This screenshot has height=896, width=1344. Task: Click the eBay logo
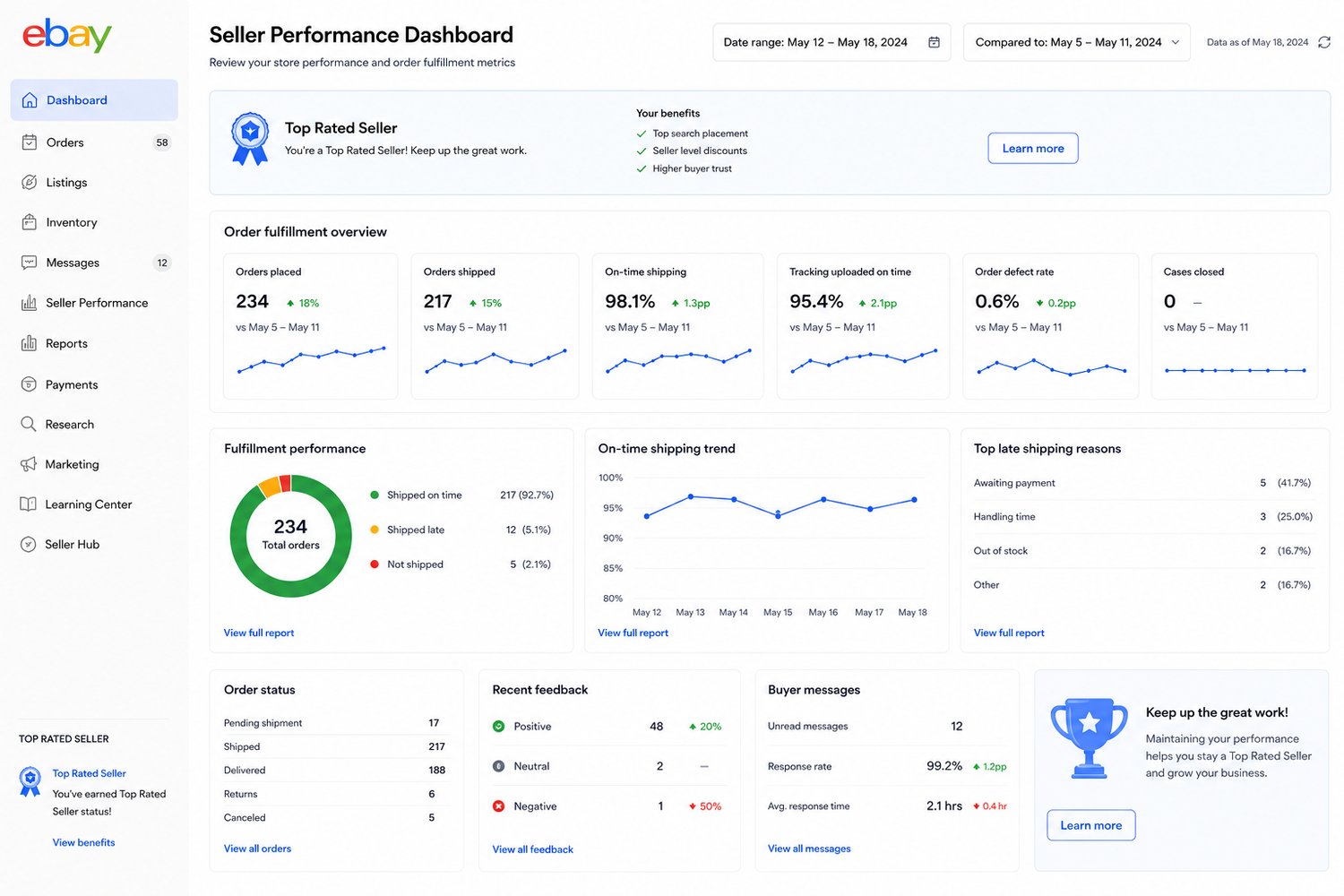[67, 35]
